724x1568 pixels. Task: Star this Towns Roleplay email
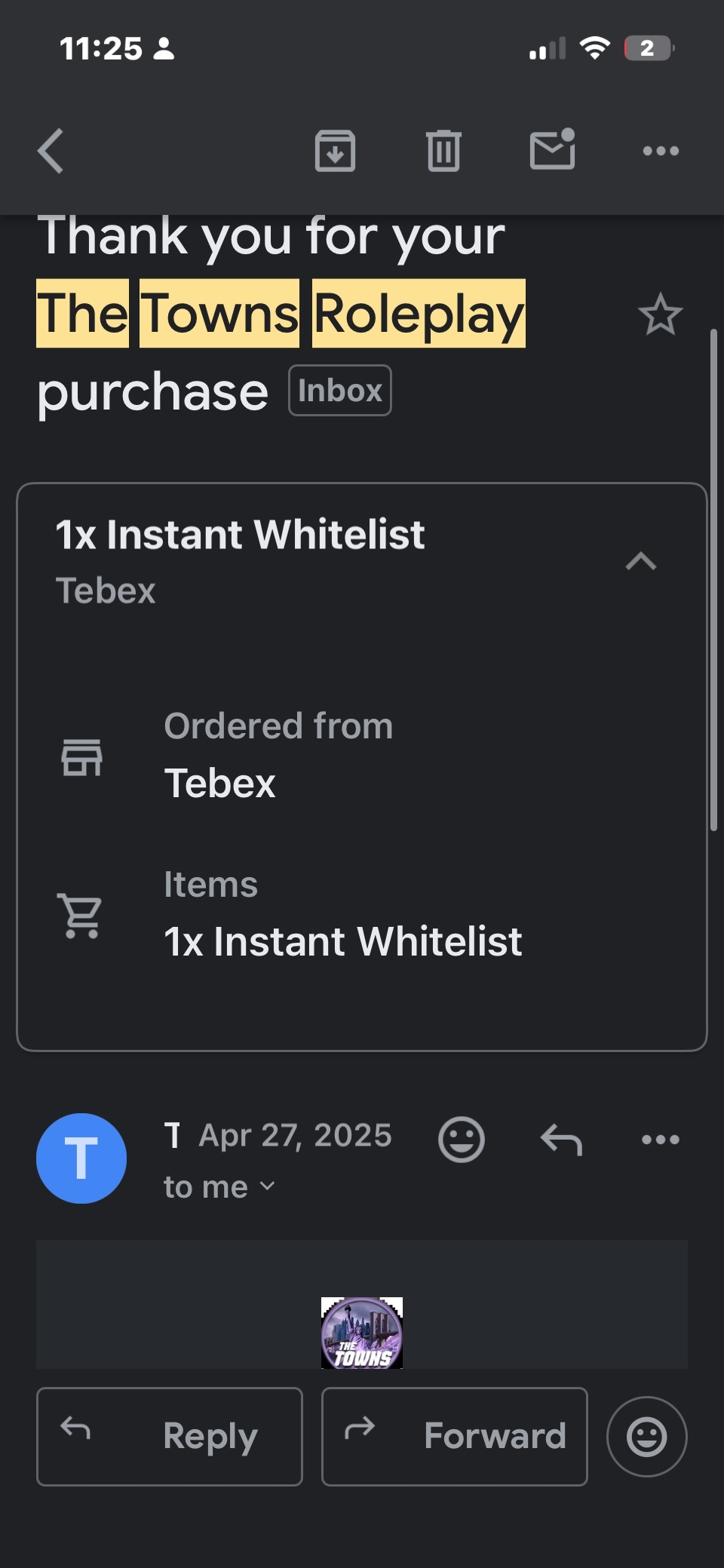coord(660,315)
